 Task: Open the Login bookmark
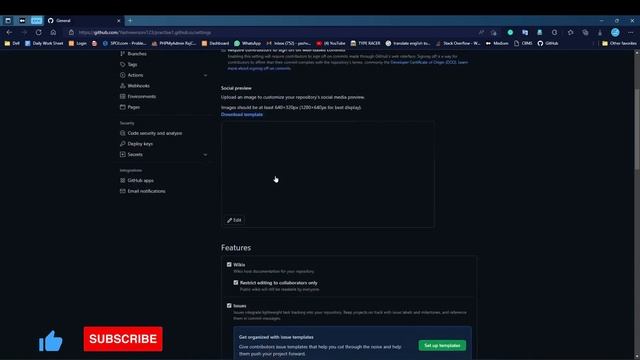[78, 43]
